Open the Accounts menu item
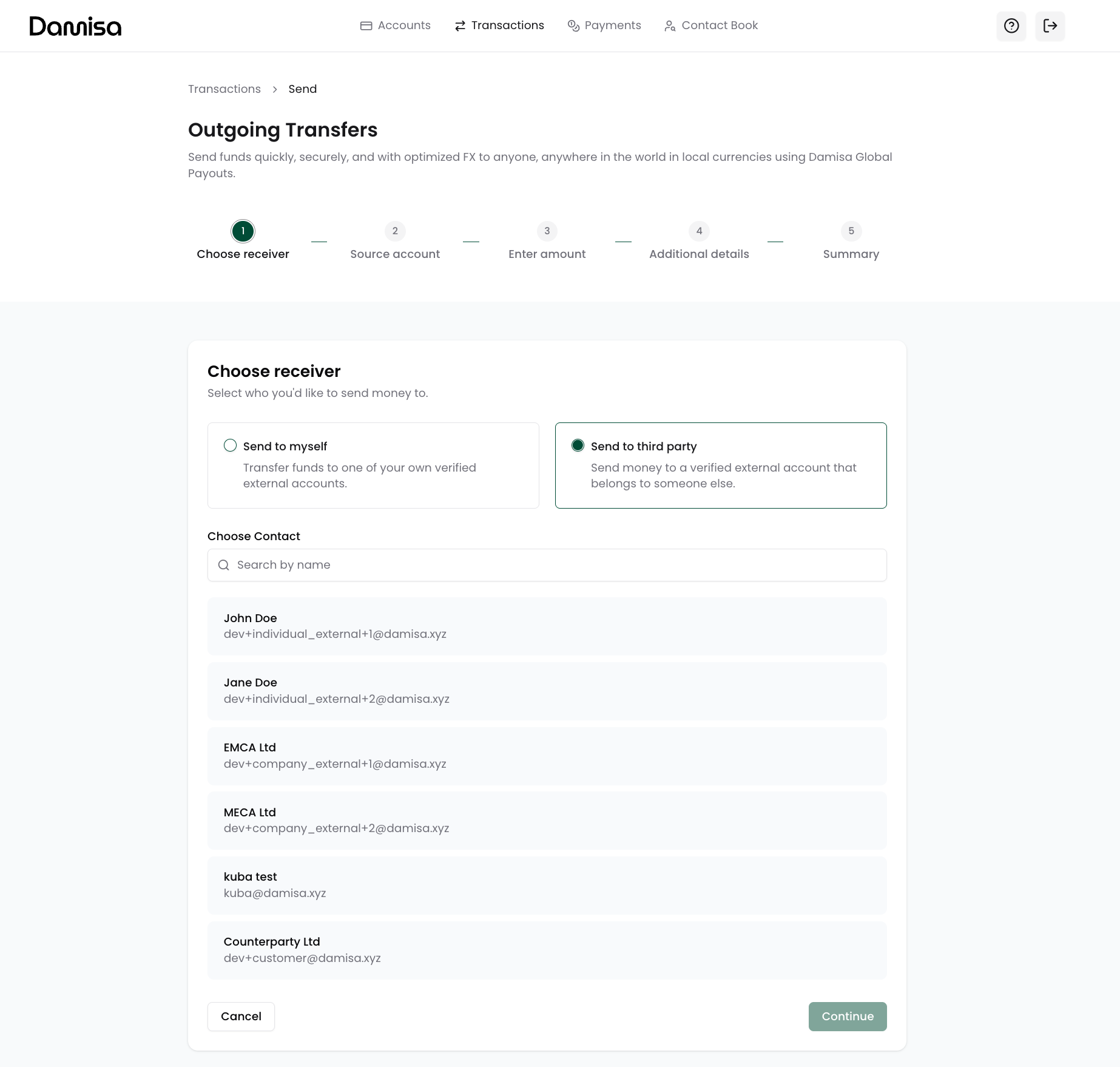1120x1067 pixels. coord(396,25)
